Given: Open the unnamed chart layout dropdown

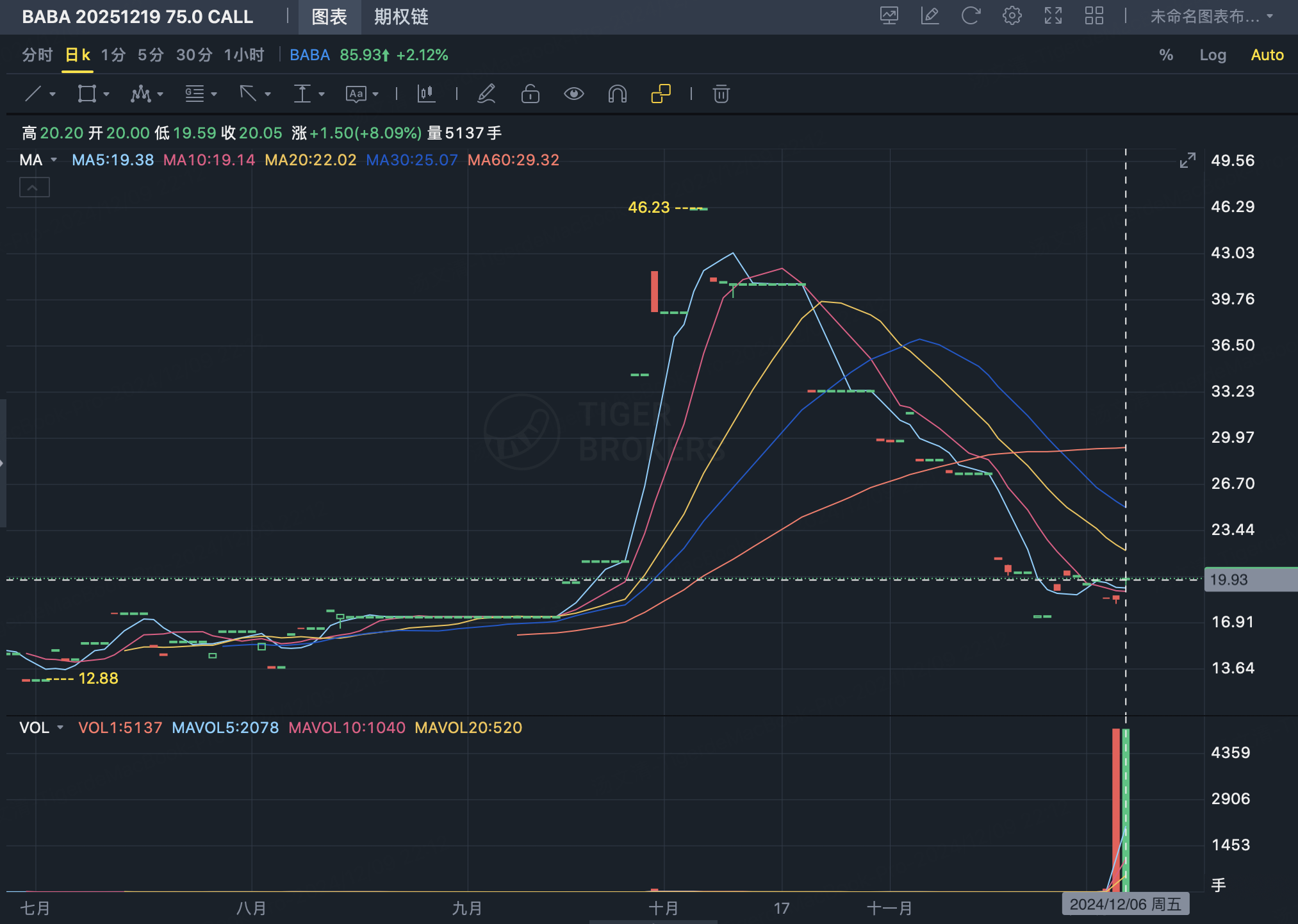Looking at the screenshot, I should tap(1212, 17).
